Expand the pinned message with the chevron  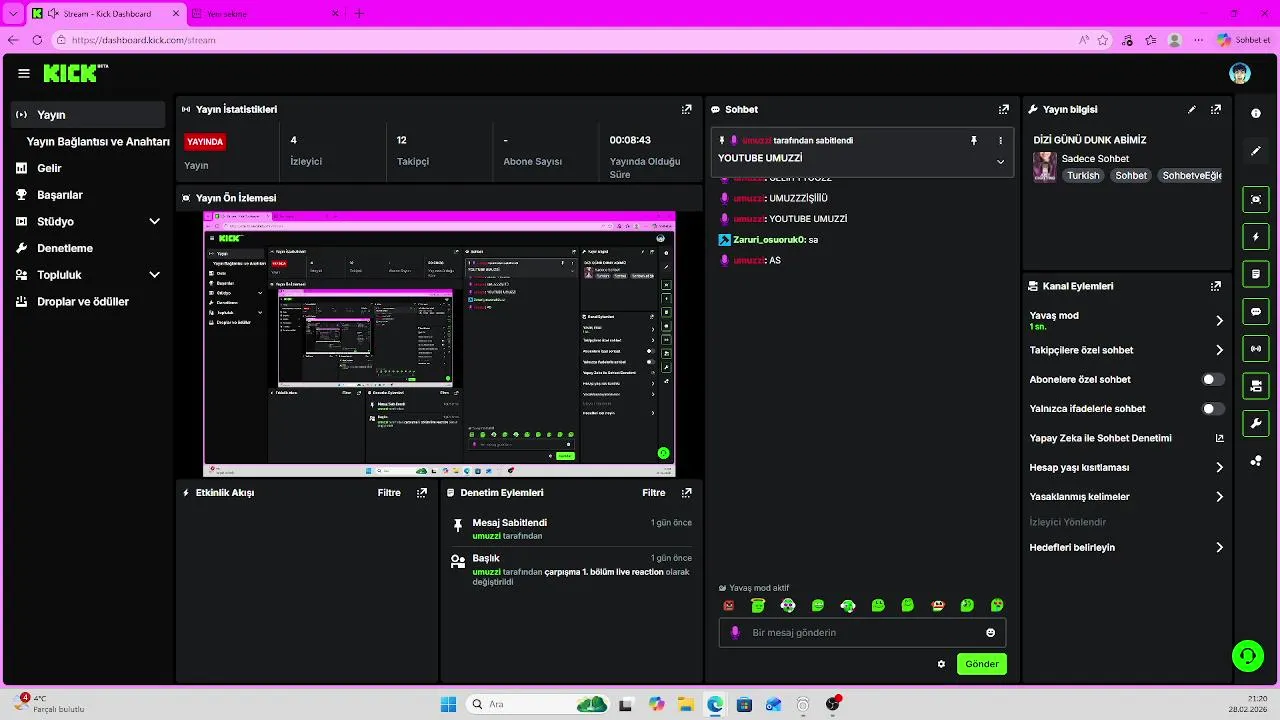1000,162
